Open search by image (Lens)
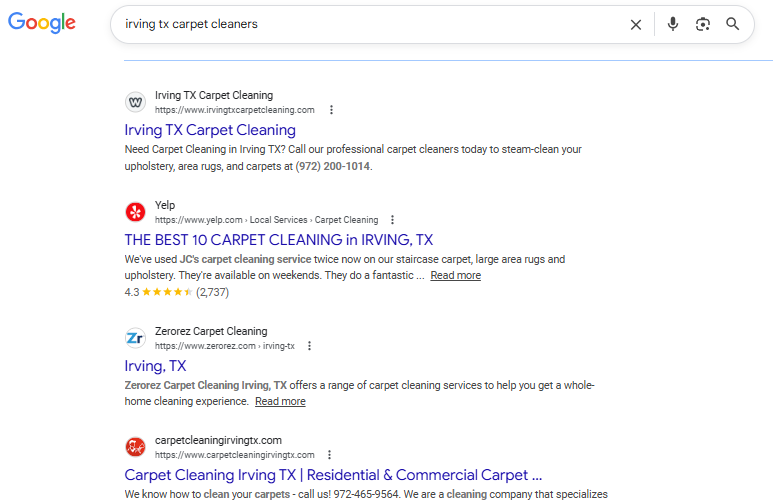 point(703,24)
